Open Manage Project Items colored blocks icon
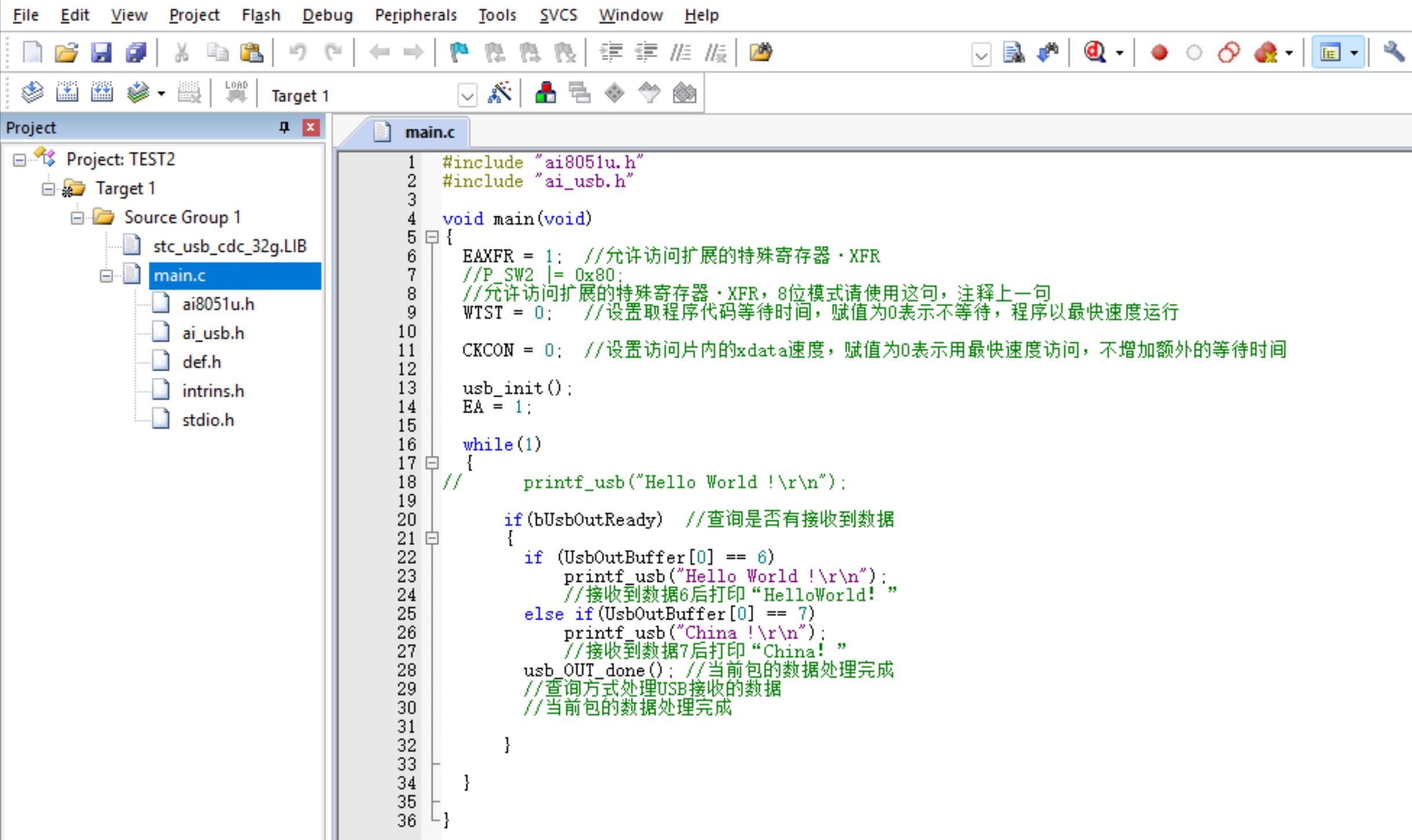This screenshot has height=840, width=1412. 545,93
